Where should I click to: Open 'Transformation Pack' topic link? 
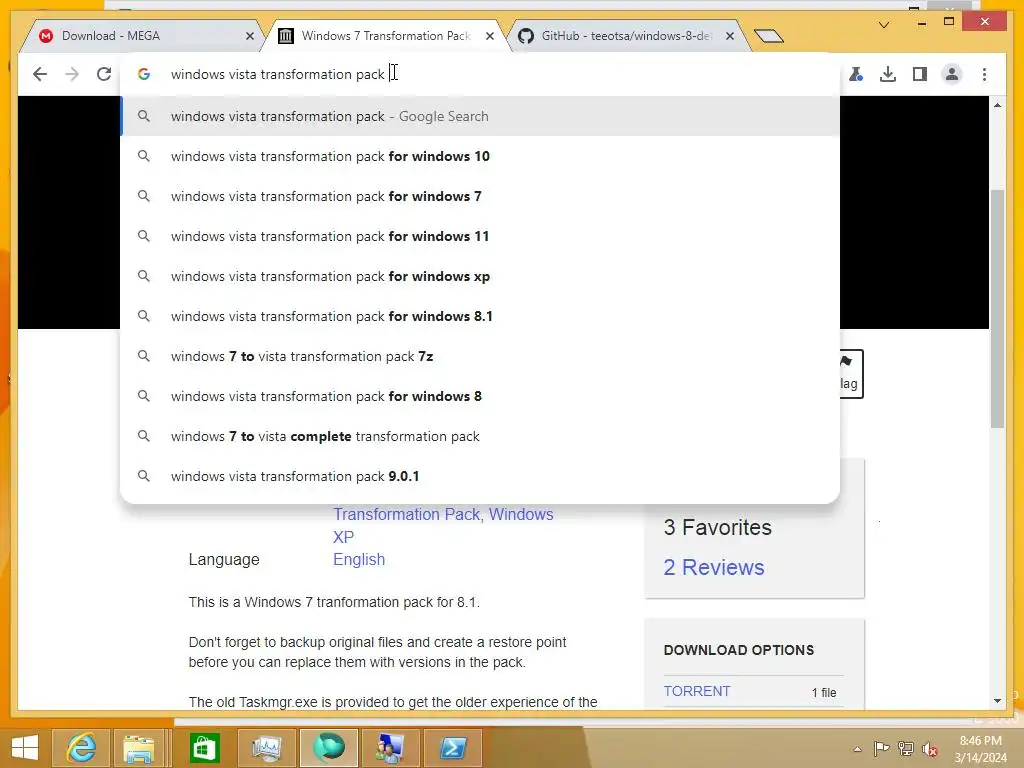(x=408, y=515)
